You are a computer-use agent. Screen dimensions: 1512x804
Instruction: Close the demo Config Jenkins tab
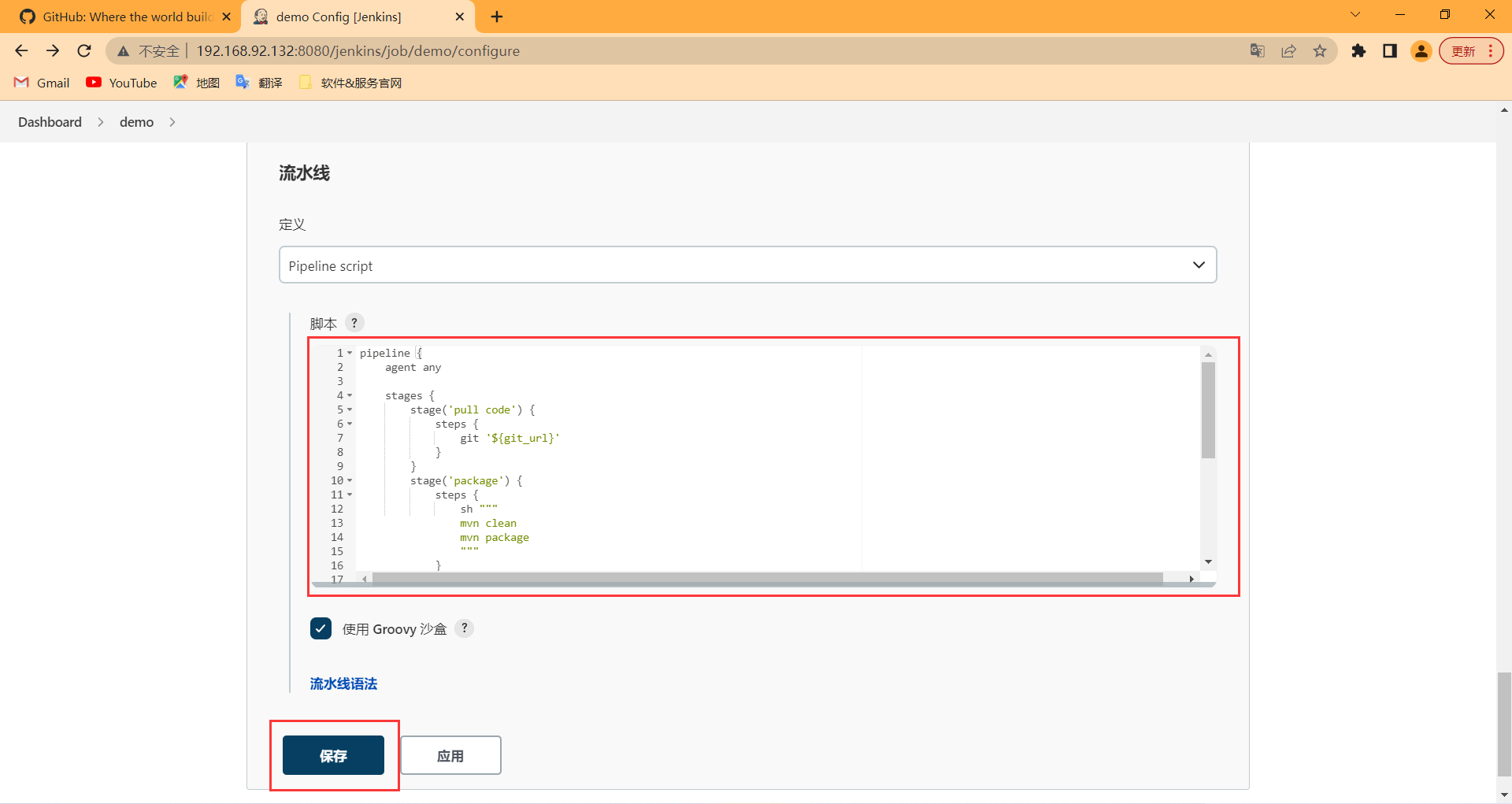[x=460, y=17]
